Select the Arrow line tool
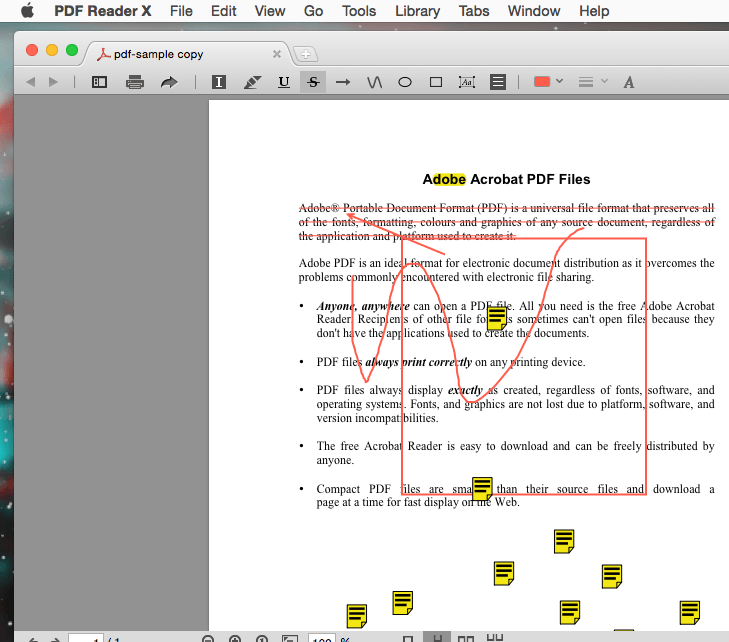Image resolution: width=729 pixels, height=642 pixels. point(343,82)
